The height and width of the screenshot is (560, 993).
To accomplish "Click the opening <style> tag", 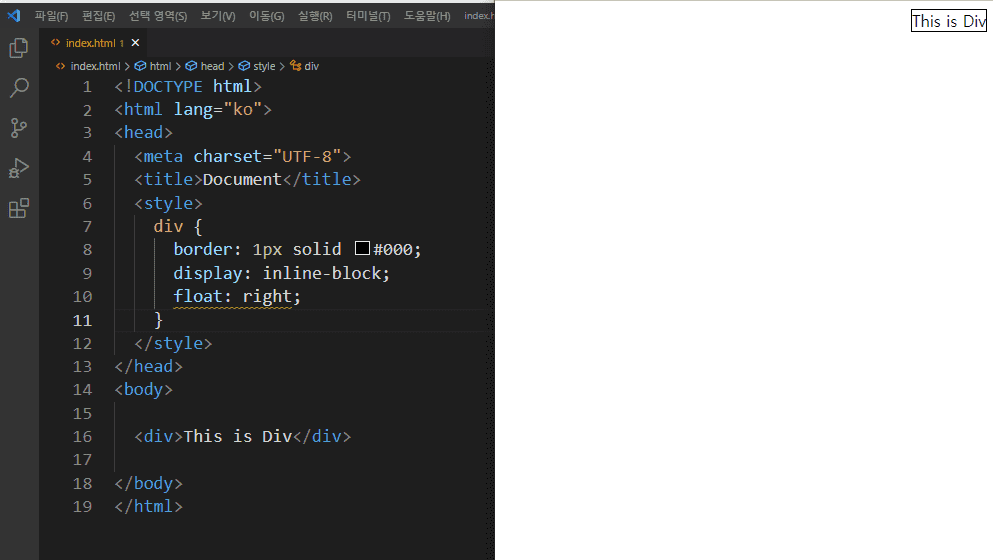I will 168,203.
